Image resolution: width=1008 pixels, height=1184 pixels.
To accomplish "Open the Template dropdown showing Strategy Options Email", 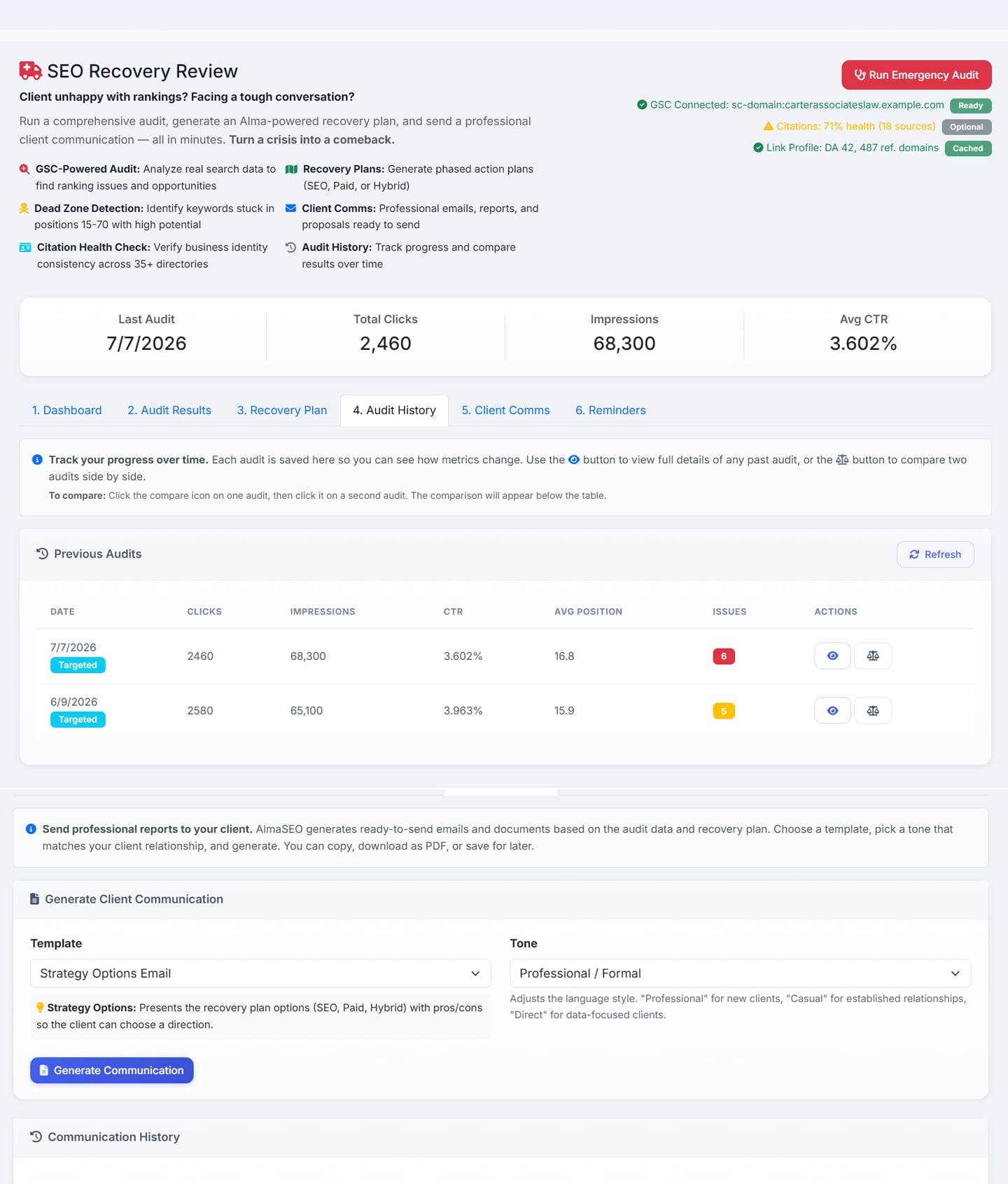I will tap(260, 973).
